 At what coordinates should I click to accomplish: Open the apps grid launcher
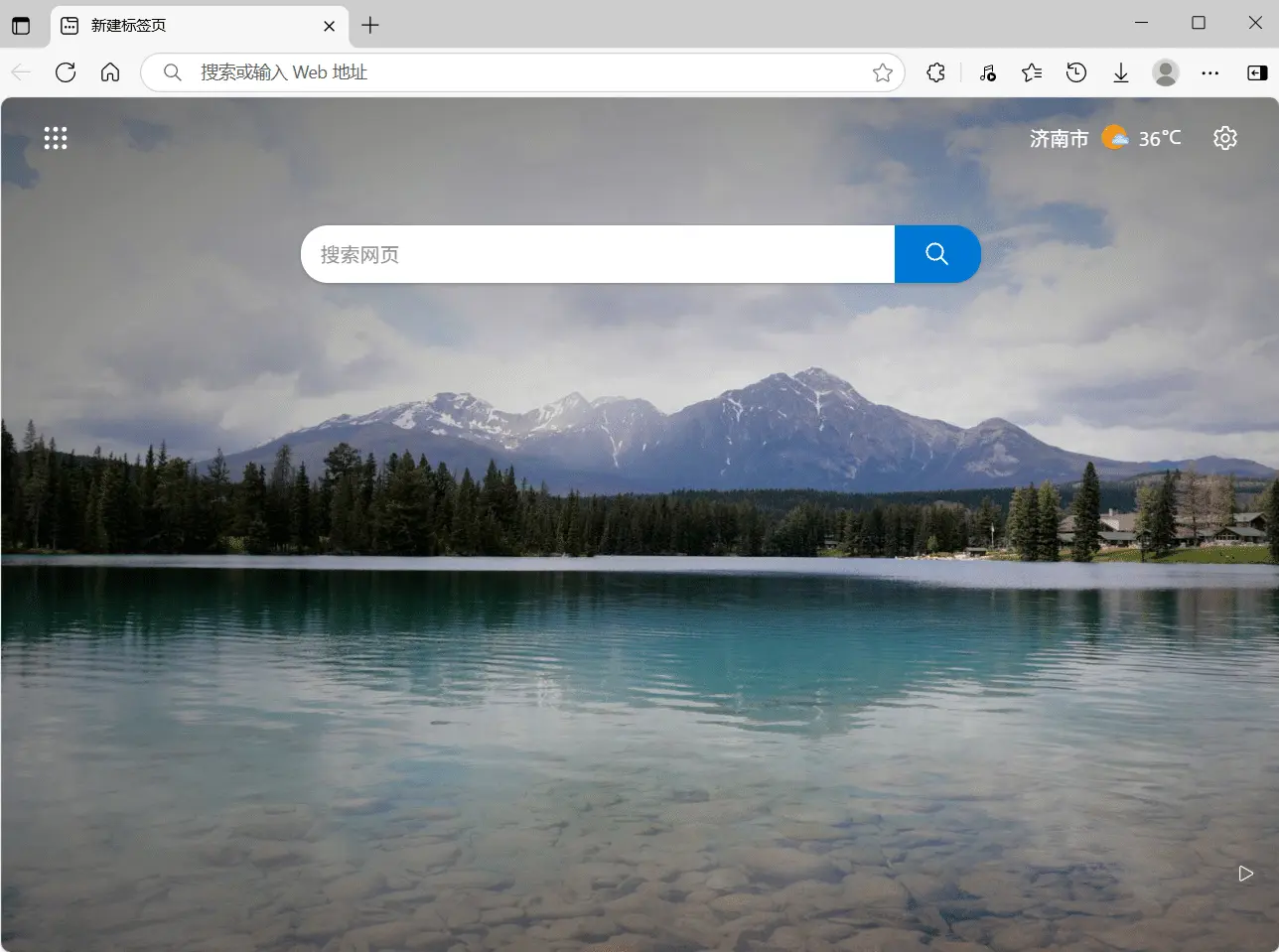click(56, 138)
